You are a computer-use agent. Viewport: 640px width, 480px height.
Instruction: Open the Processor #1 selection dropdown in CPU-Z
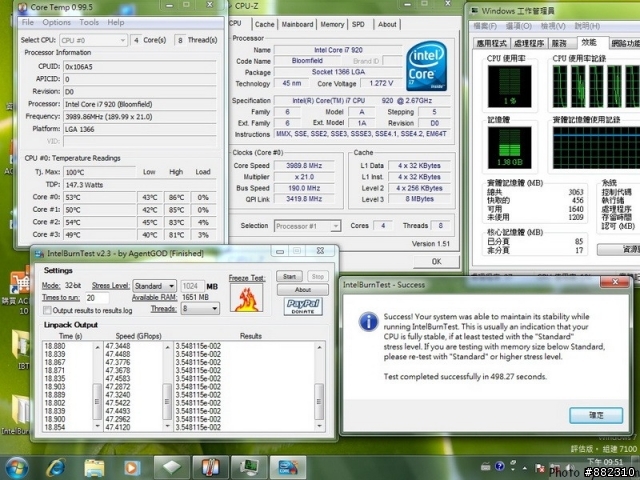pyautogui.click(x=307, y=226)
